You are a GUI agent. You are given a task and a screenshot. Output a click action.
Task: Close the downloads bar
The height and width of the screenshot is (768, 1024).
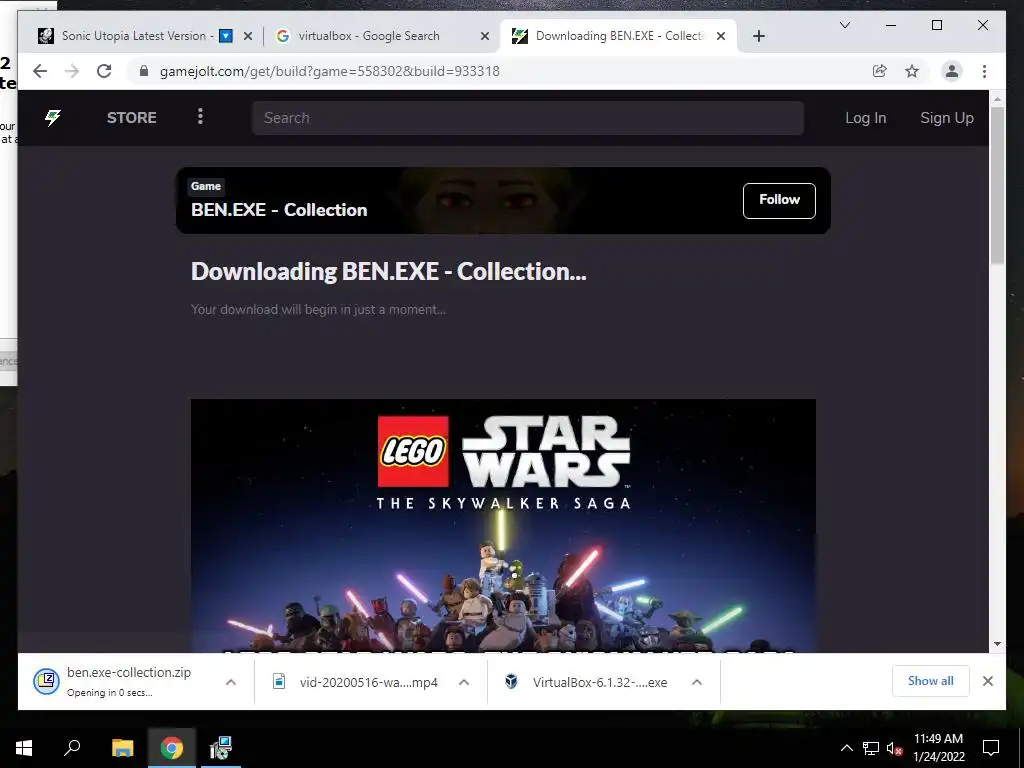987,681
